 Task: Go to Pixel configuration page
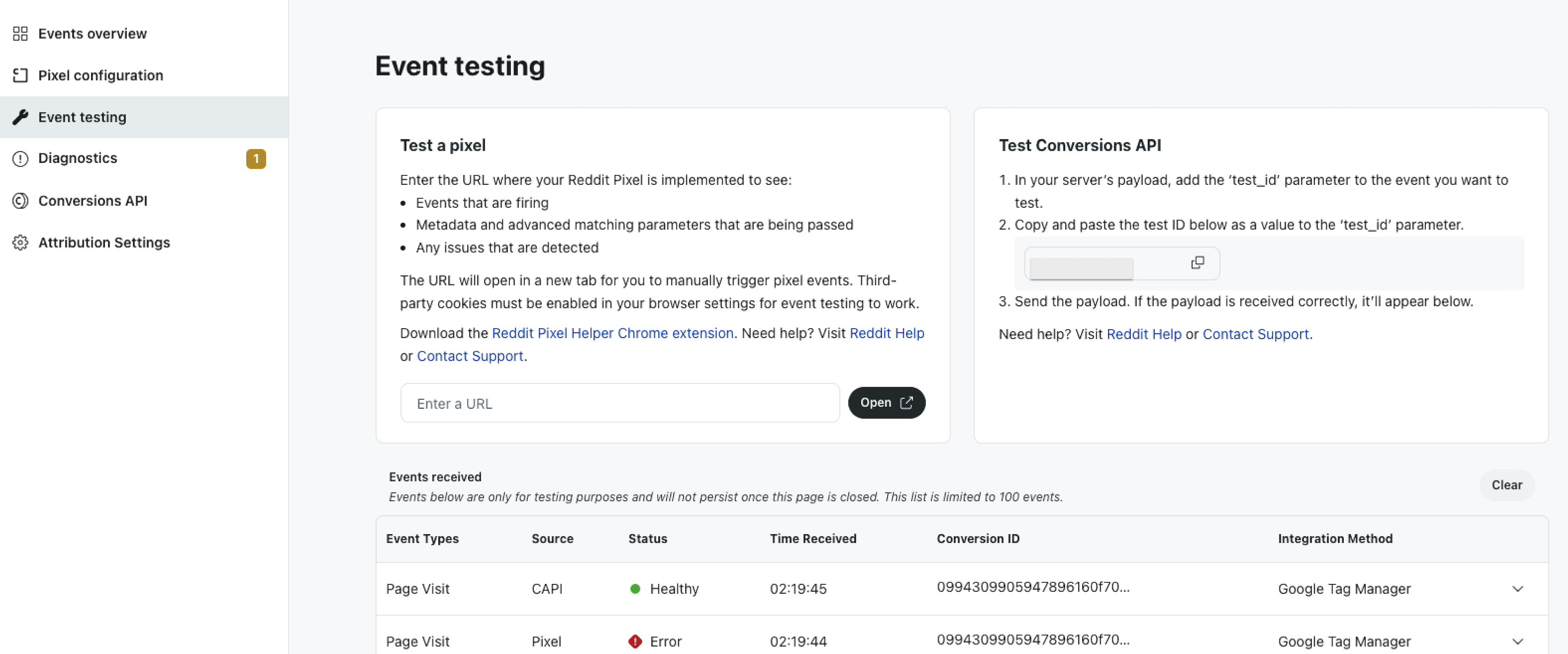[x=101, y=76]
